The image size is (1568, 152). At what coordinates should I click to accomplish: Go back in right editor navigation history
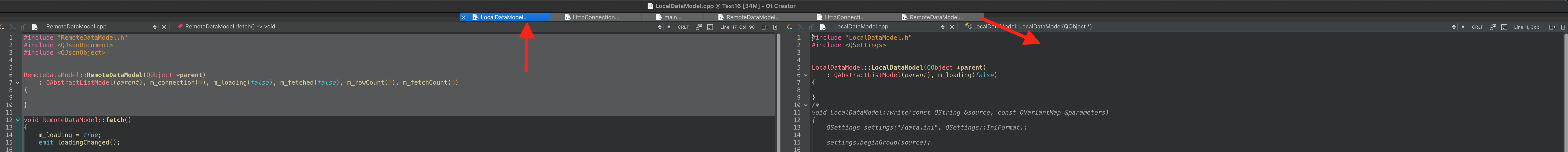(790, 27)
